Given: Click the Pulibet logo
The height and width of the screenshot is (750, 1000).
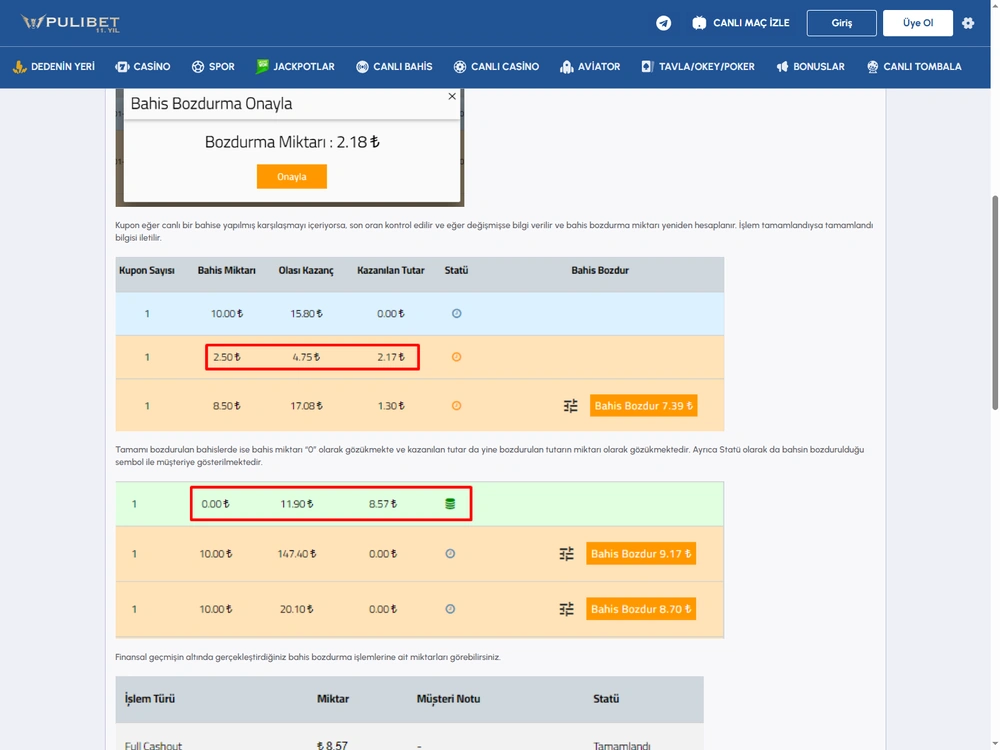Looking at the screenshot, I should (x=70, y=23).
